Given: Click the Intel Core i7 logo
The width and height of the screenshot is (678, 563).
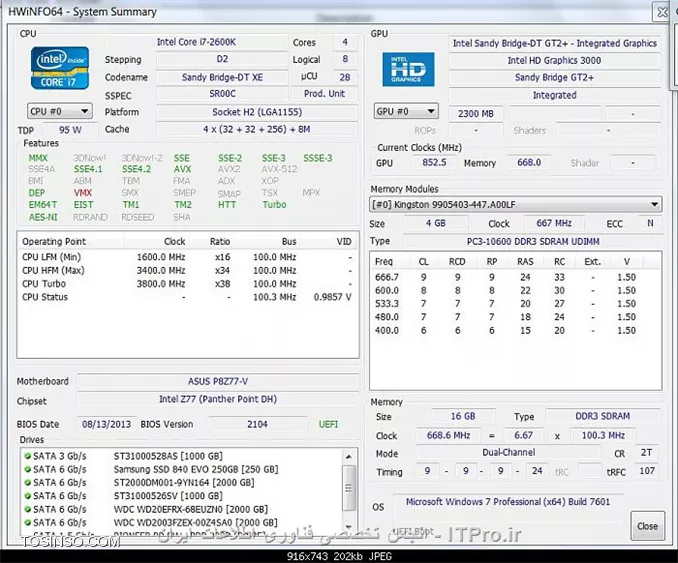Looking at the screenshot, I should pos(60,68).
